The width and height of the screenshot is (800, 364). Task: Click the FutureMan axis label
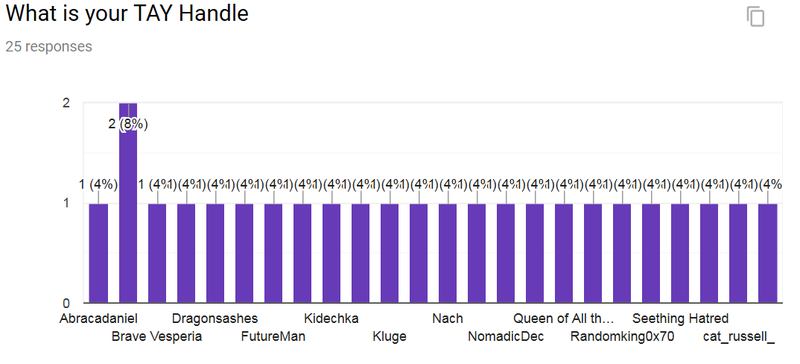[x=273, y=336]
